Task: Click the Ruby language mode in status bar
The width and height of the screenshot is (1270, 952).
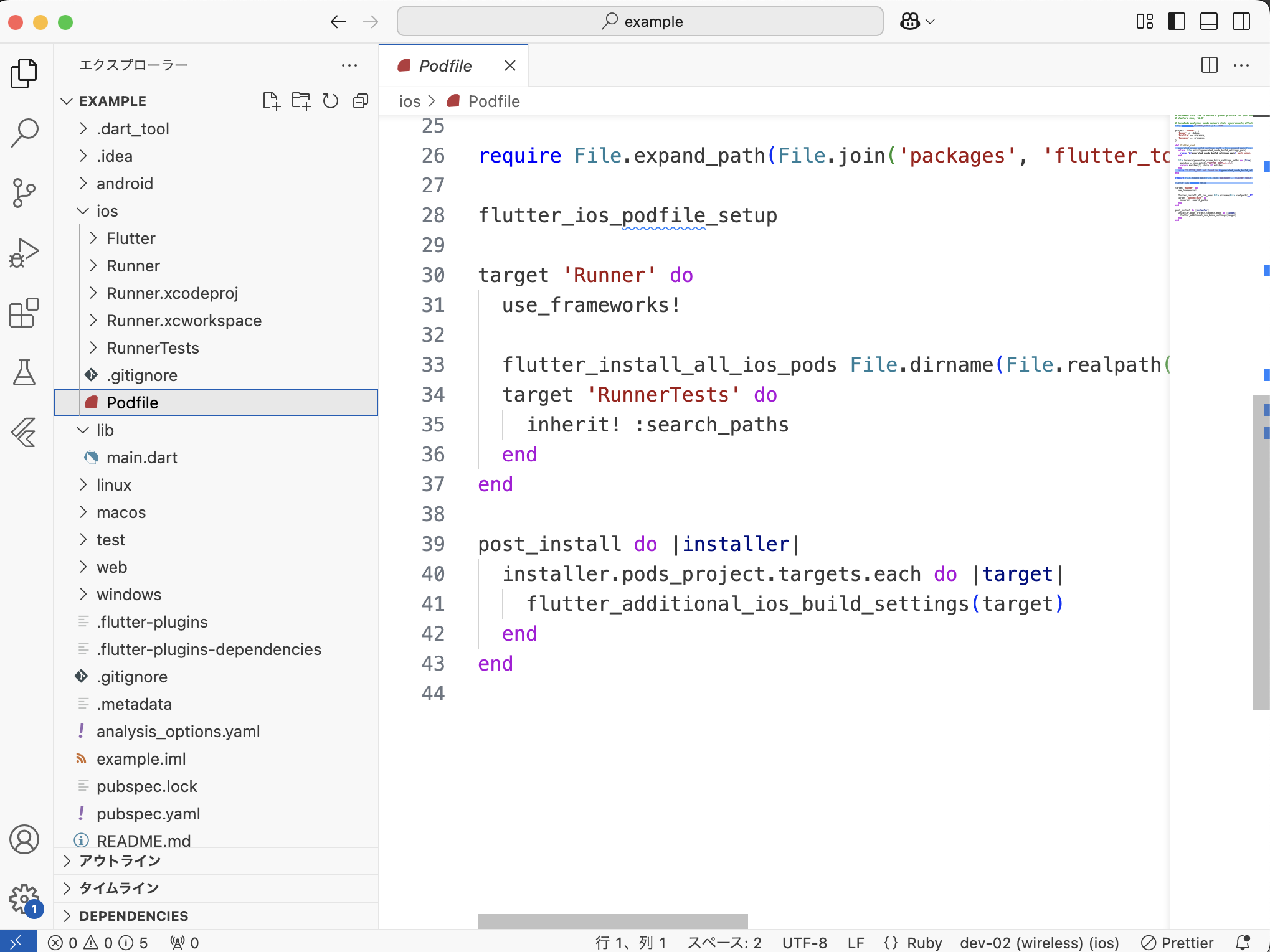Action: click(x=924, y=943)
